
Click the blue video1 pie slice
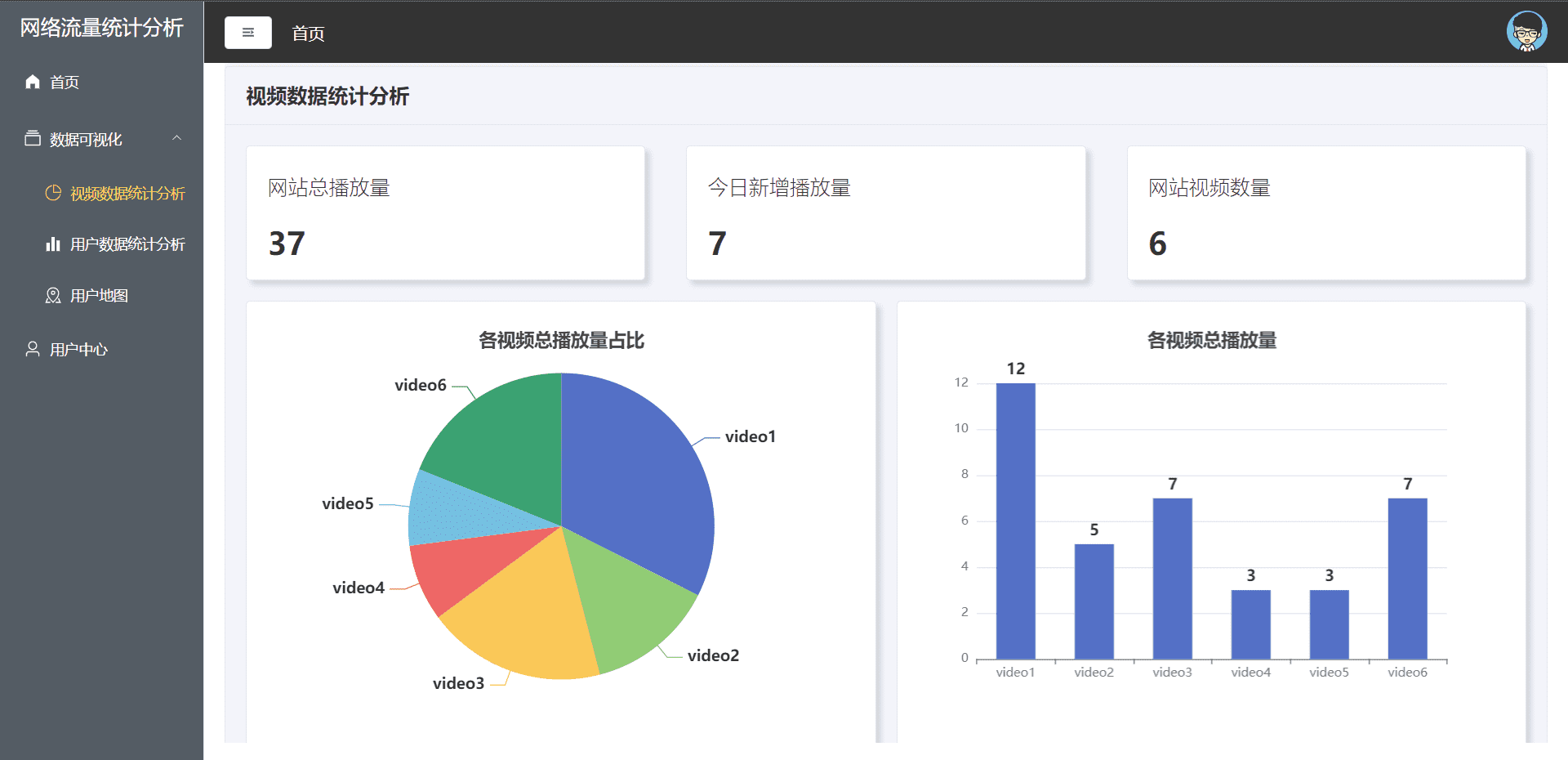(x=637, y=482)
